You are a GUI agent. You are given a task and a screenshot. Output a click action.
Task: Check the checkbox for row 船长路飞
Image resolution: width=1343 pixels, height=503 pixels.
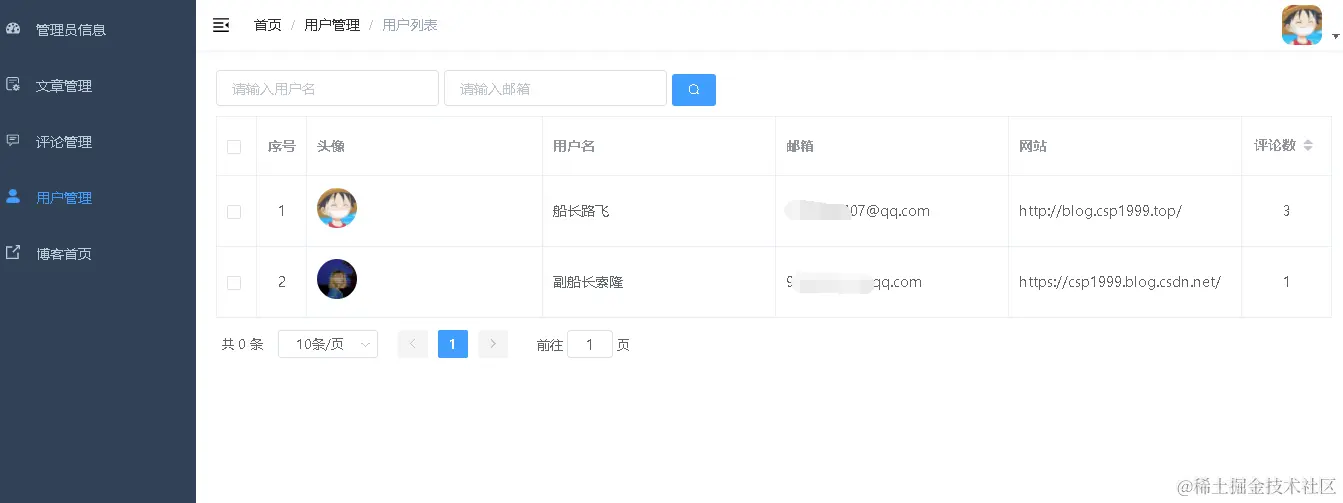pos(234,212)
